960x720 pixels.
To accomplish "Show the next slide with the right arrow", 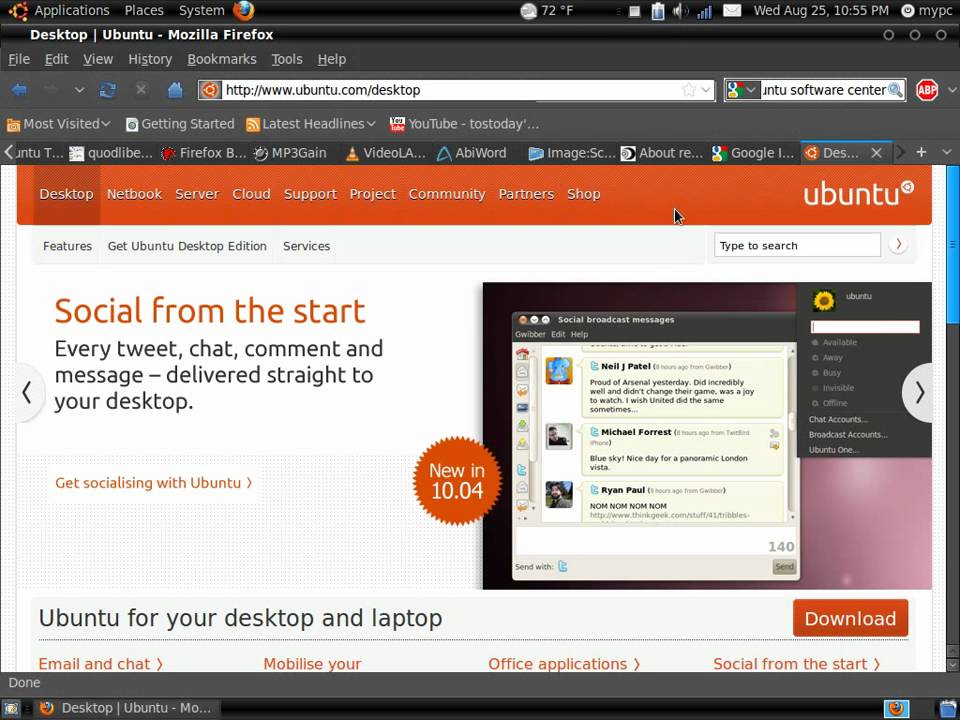I will pos(918,392).
